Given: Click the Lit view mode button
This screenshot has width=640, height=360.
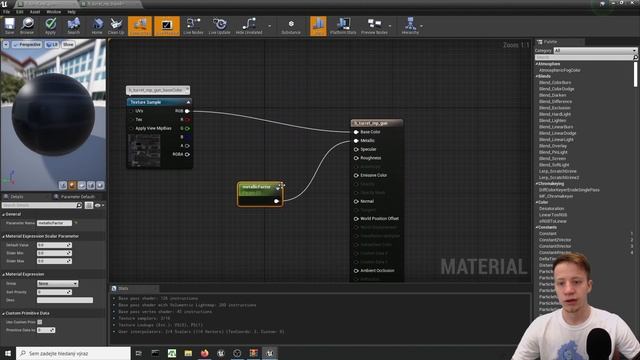Looking at the screenshot, I should tap(52, 44).
